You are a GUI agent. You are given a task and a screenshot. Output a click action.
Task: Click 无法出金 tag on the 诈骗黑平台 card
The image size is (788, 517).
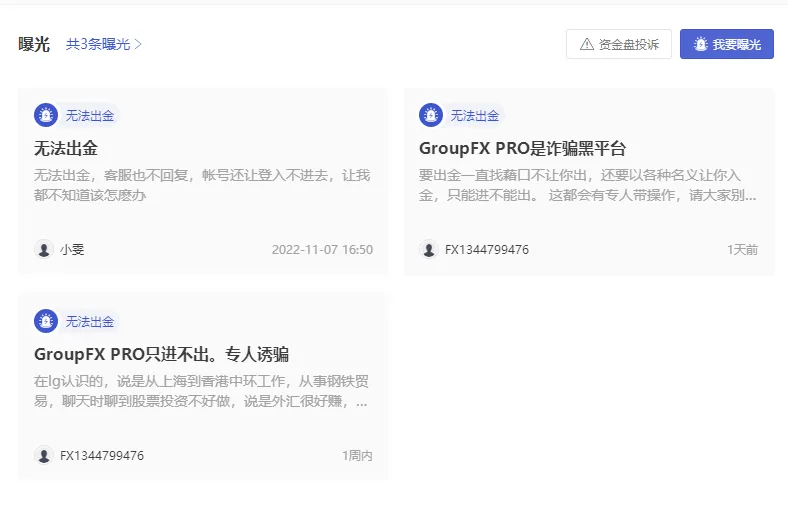click(x=475, y=116)
